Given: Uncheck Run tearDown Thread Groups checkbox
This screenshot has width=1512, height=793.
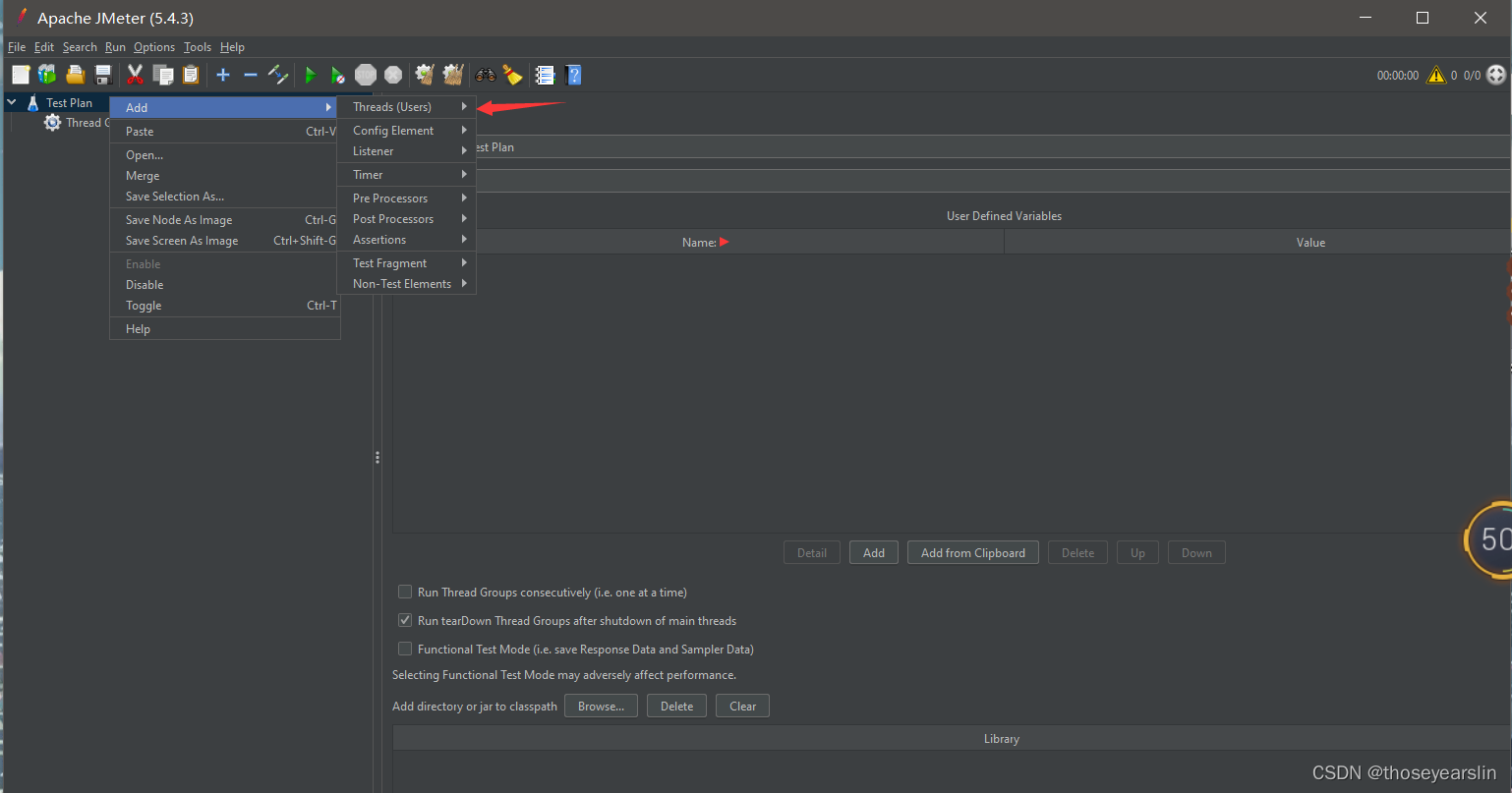Looking at the screenshot, I should 404,620.
